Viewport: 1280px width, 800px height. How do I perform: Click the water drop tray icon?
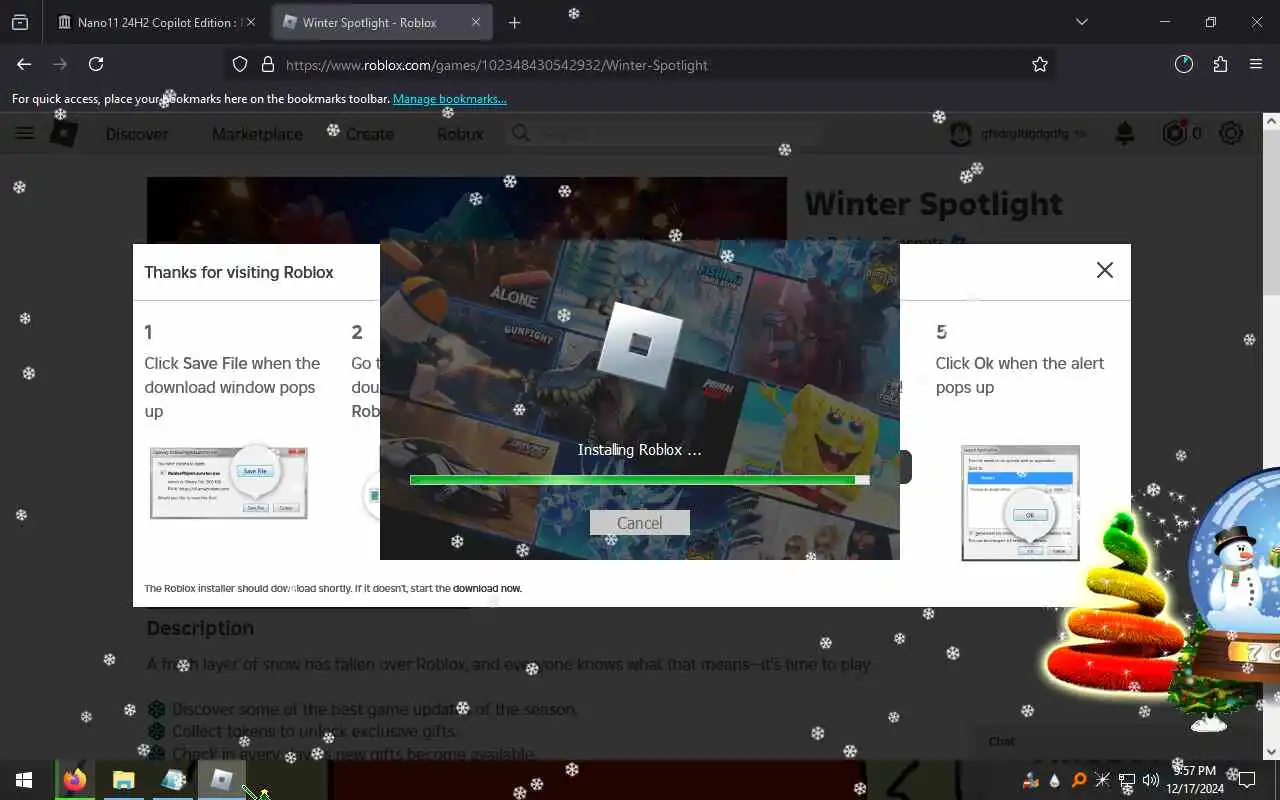pos(1056,780)
